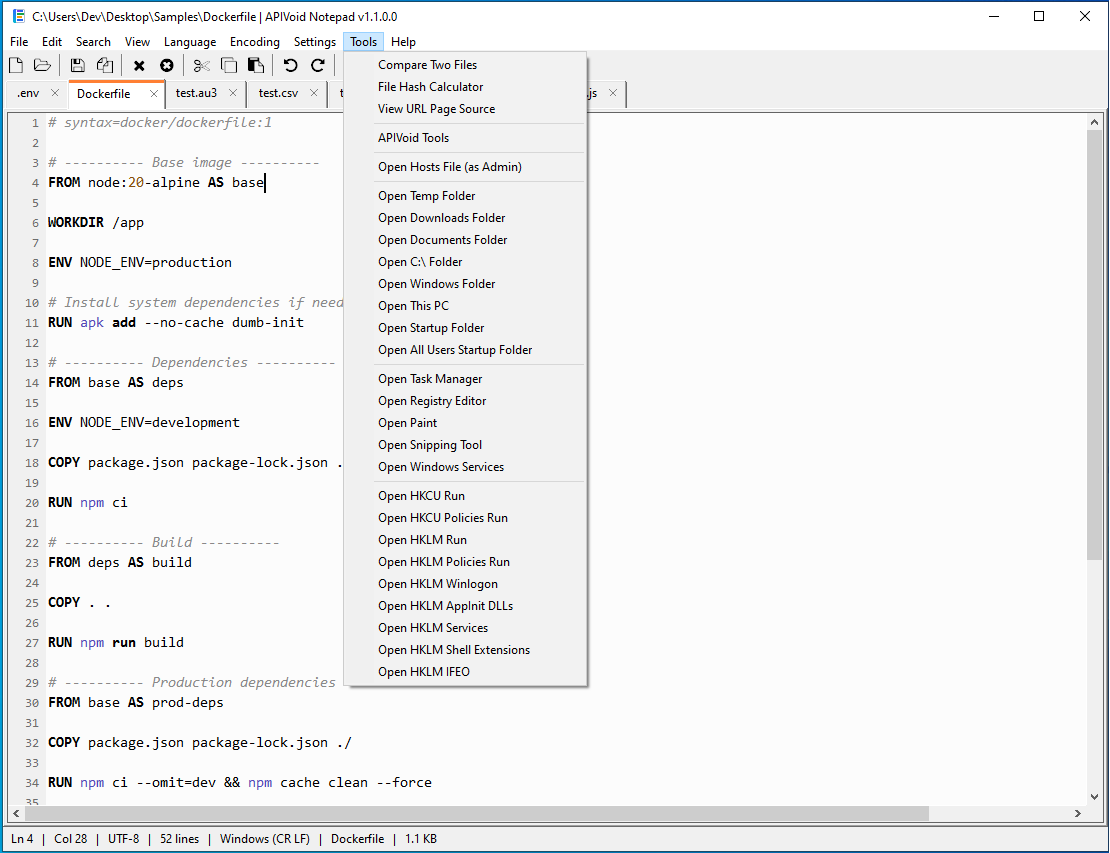
Task: Click the Close All circled-X icon
Action: click(166, 66)
